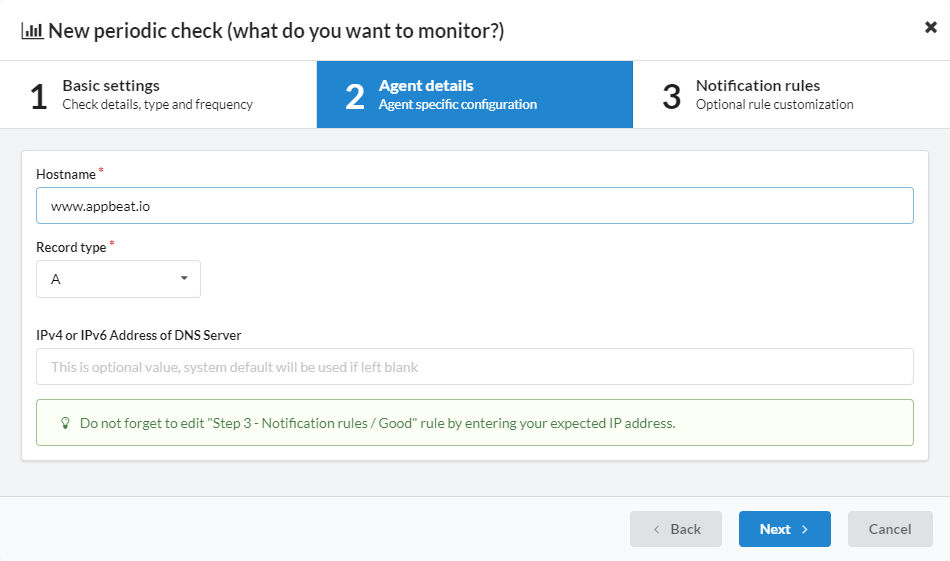Screen dimensions: 950x561
Task: Select the Agent details step tab
Action: tap(475, 95)
